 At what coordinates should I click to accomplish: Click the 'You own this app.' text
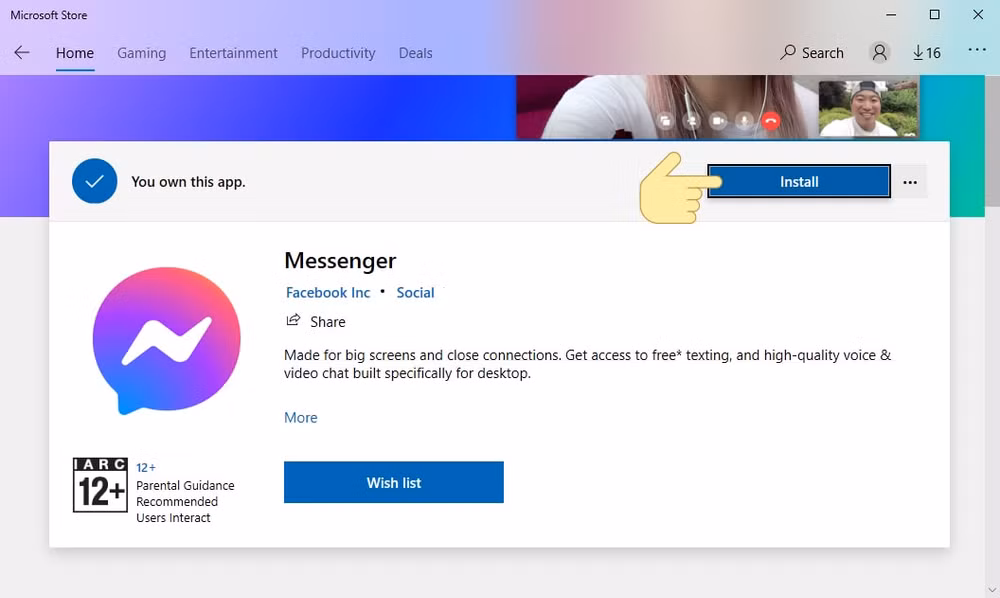click(x=188, y=182)
